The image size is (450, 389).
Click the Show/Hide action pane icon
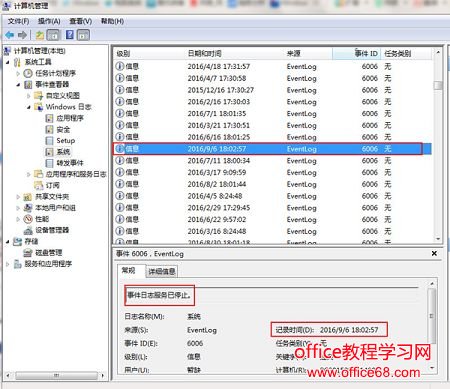[x=83, y=35]
